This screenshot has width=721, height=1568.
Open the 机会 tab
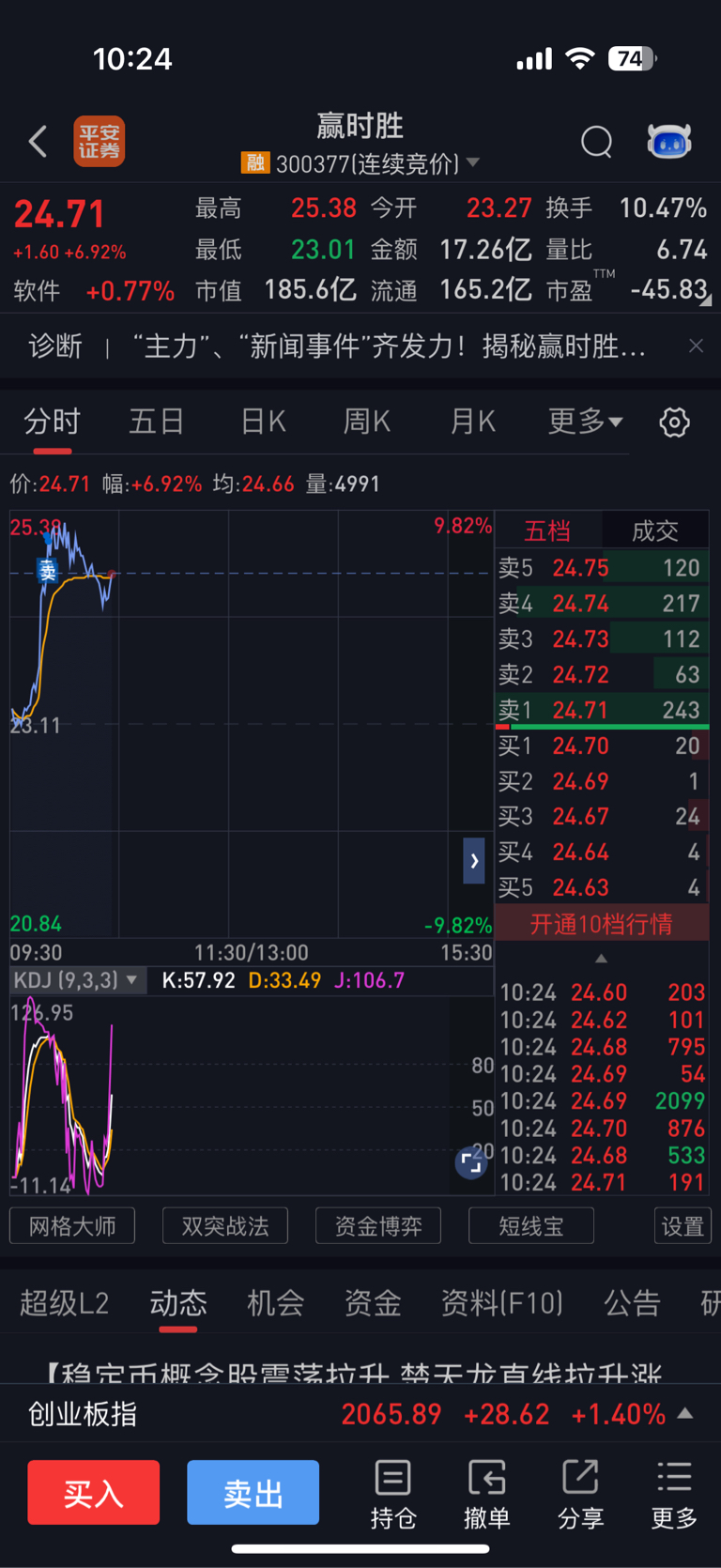276,1303
